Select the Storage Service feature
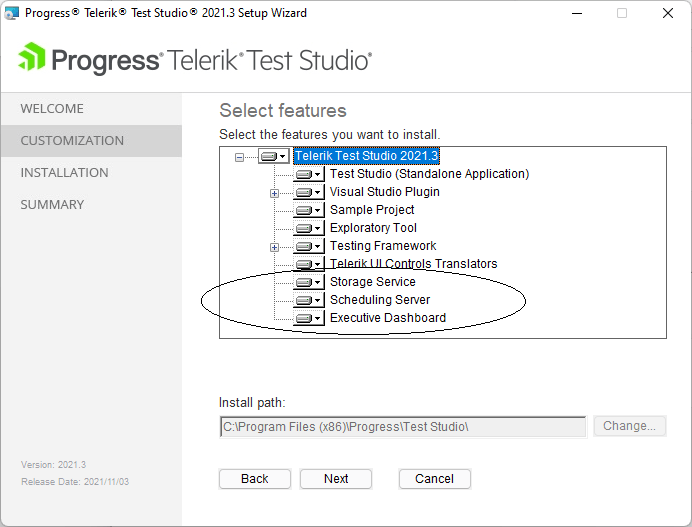Image resolution: width=692 pixels, height=527 pixels. click(x=373, y=282)
